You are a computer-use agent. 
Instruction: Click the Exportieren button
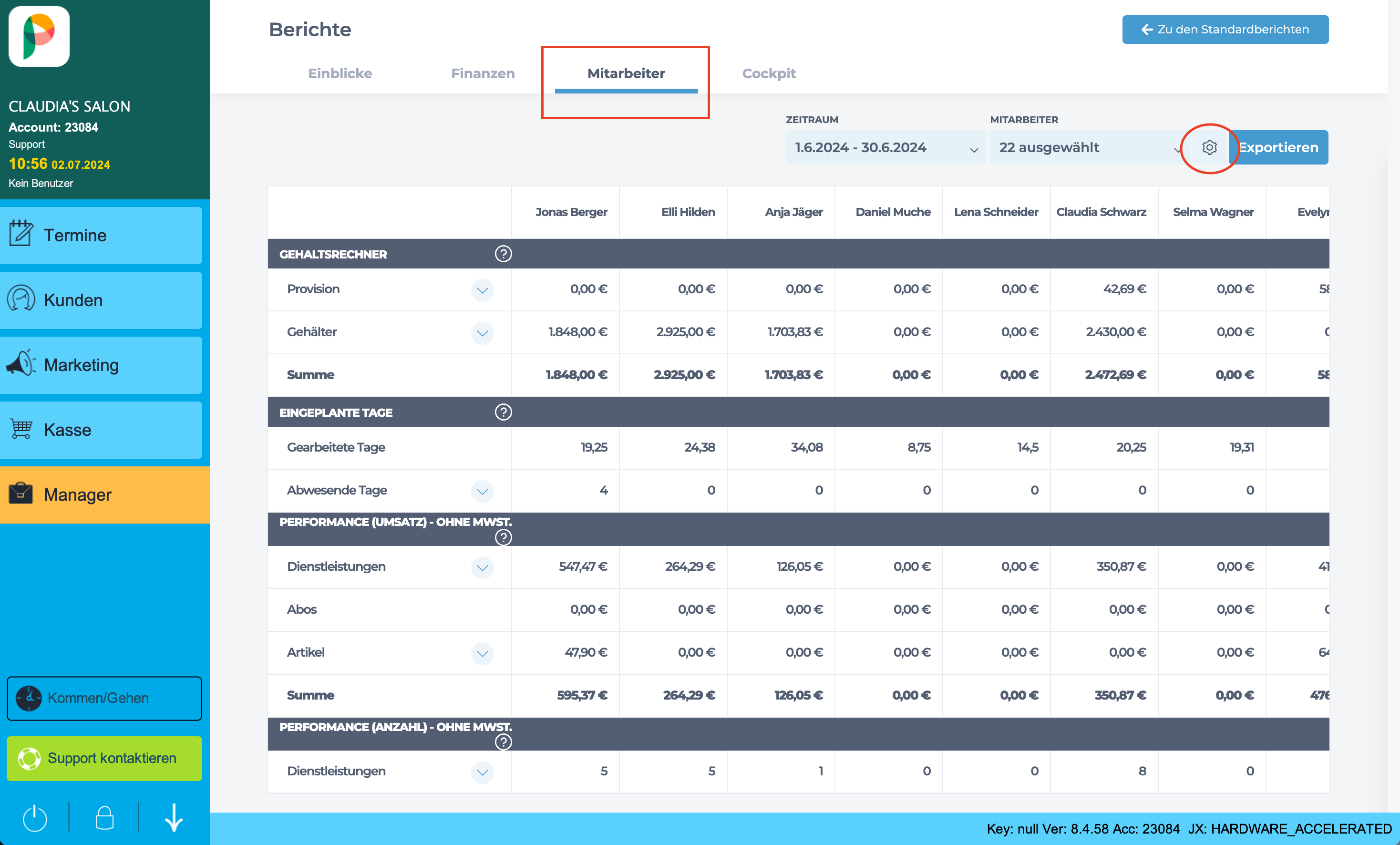(1278, 148)
